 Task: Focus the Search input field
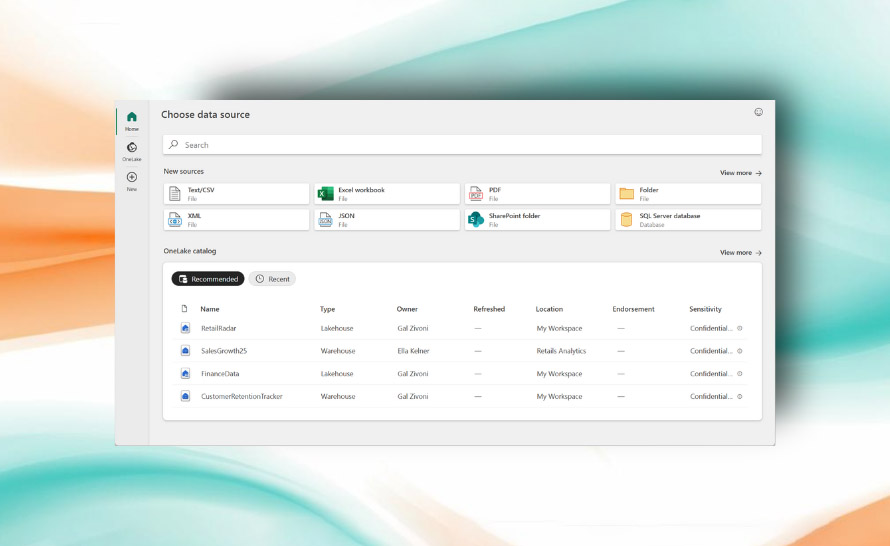click(462, 145)
